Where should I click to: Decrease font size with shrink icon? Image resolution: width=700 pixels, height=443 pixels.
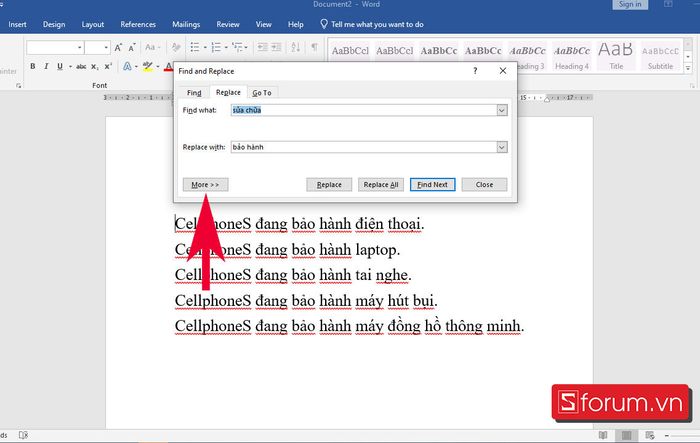click(132, 47)
